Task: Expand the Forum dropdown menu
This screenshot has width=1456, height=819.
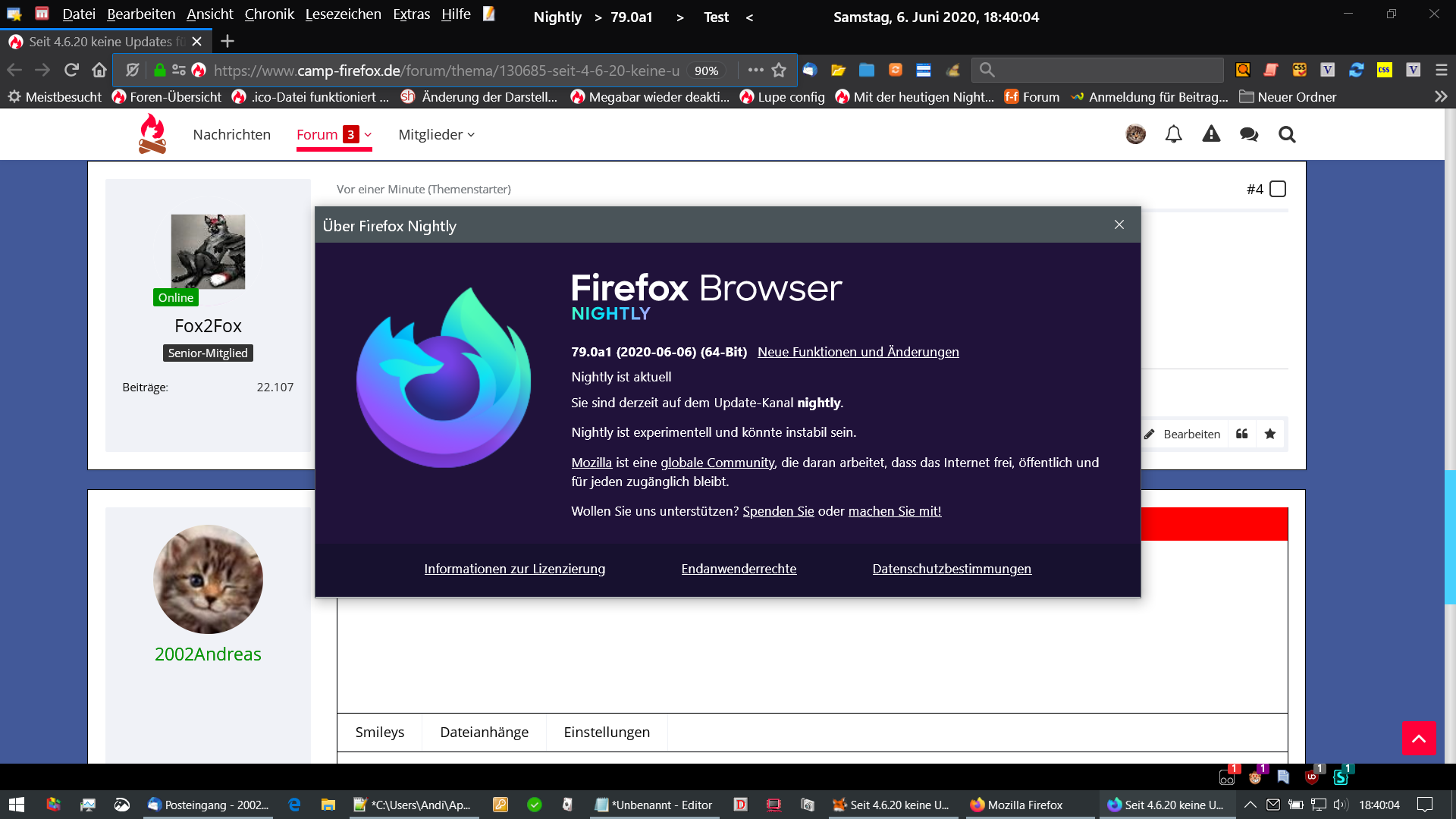Action: pyautogui.click(x=368, y=135)
